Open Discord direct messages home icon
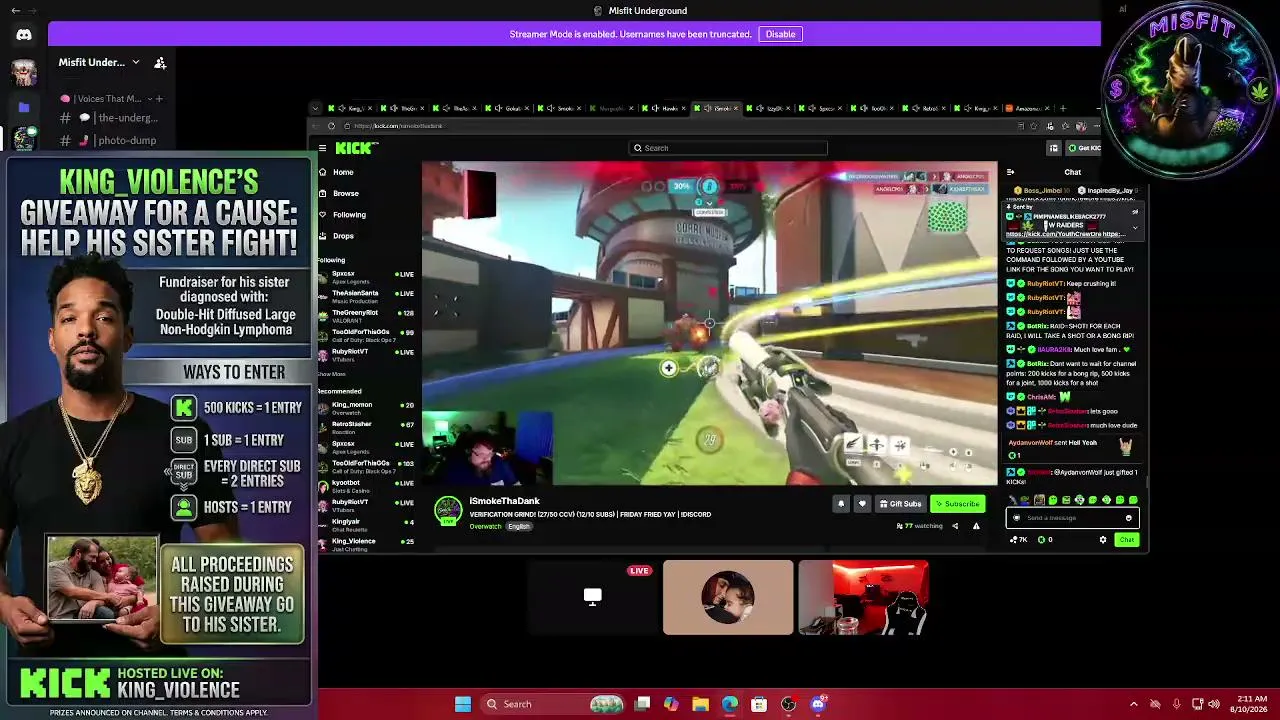Viewport: 1280px width, 720px height. click(24, 35)
